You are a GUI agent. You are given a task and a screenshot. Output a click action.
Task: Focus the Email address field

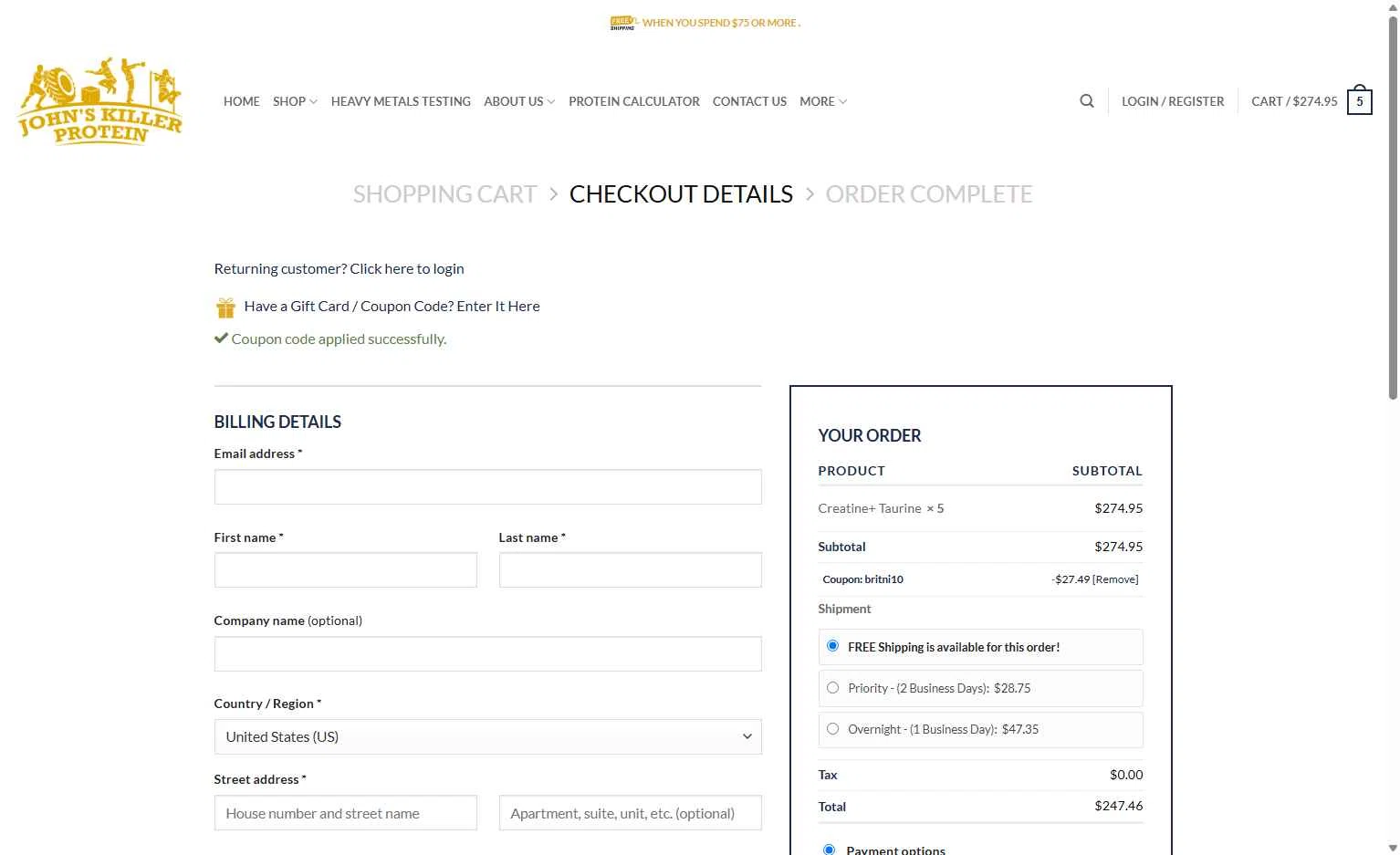[487, 487]
